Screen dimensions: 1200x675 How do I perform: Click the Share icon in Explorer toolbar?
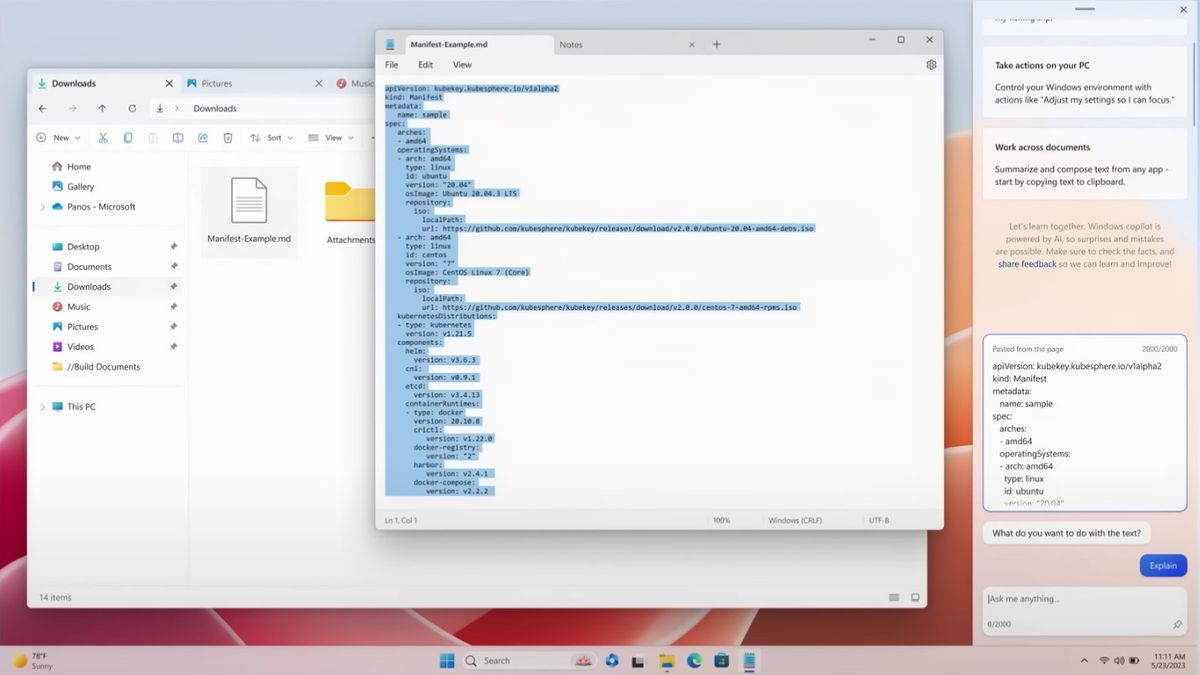click(203, 137)
